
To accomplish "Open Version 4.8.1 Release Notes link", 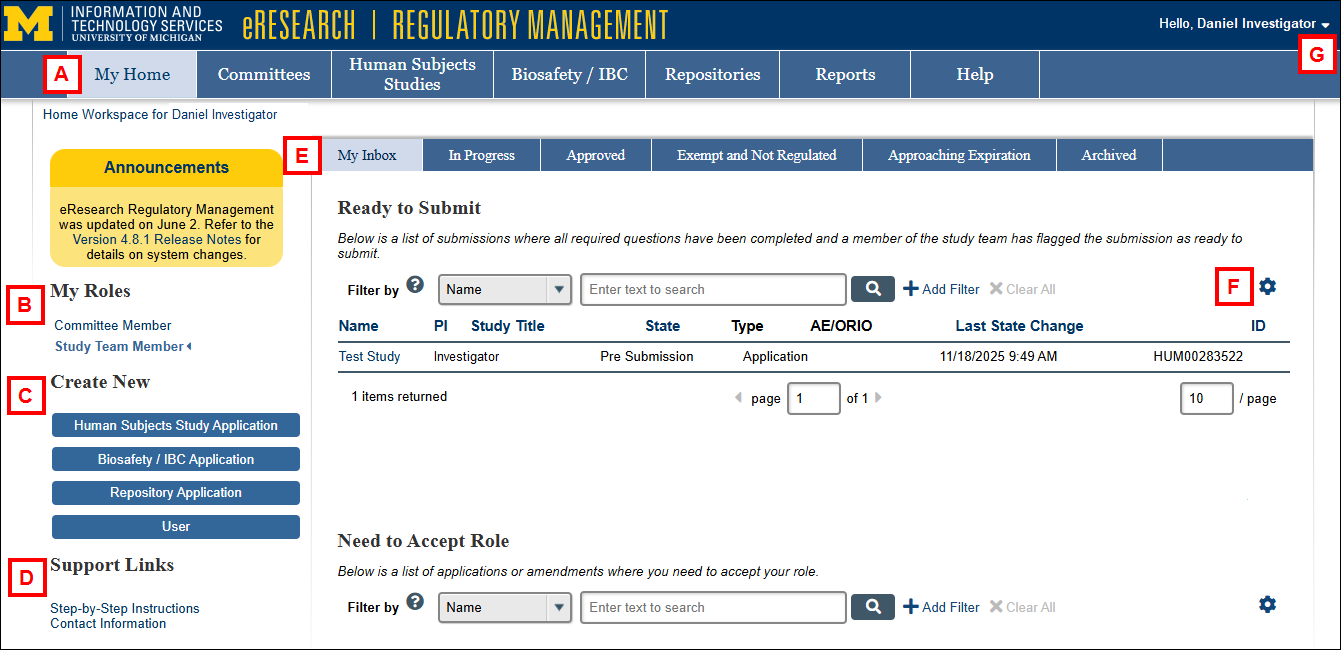I will [x=157, y=239].
